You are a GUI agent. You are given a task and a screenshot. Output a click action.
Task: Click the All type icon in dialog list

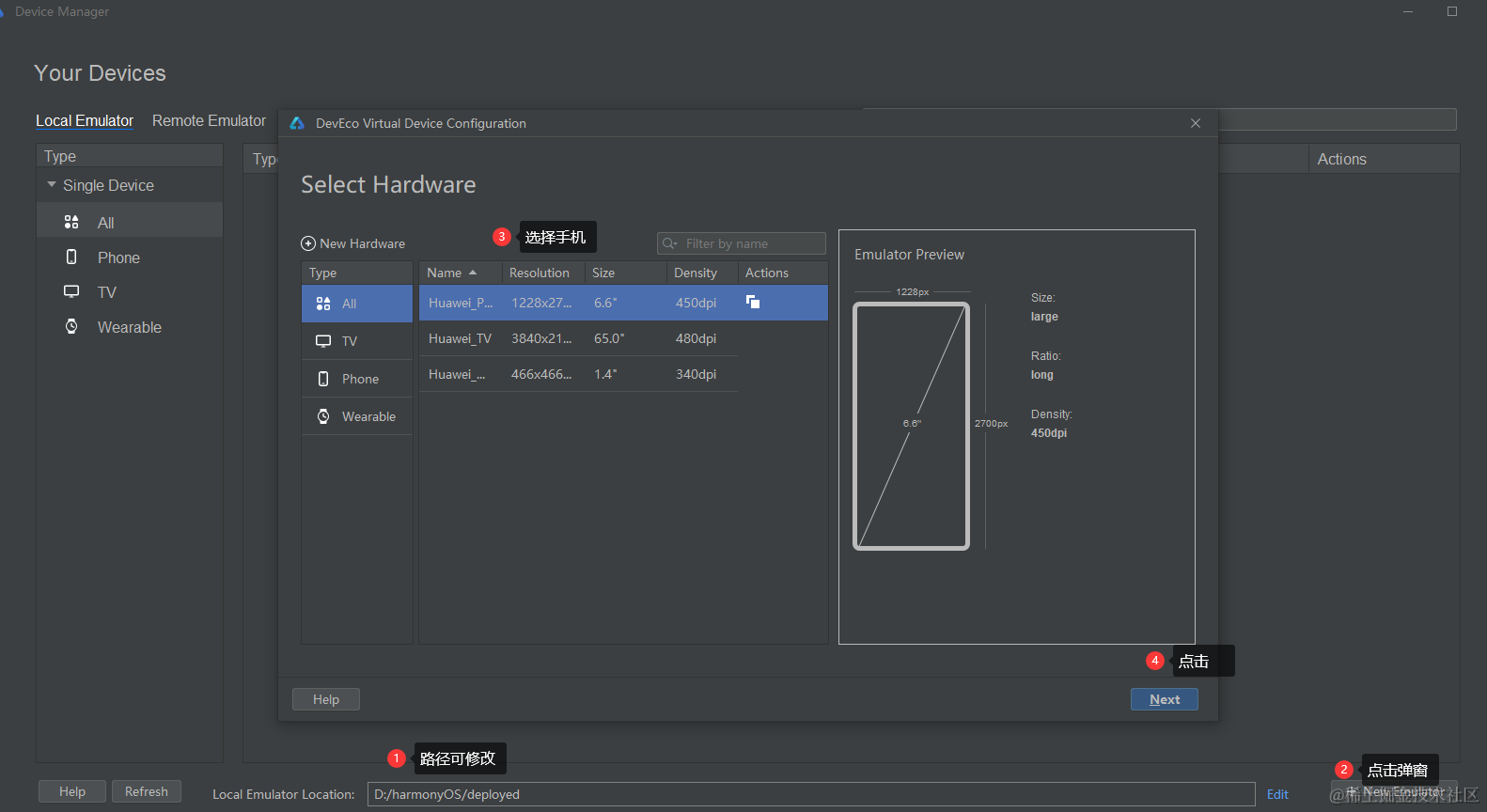pos(323,304)
